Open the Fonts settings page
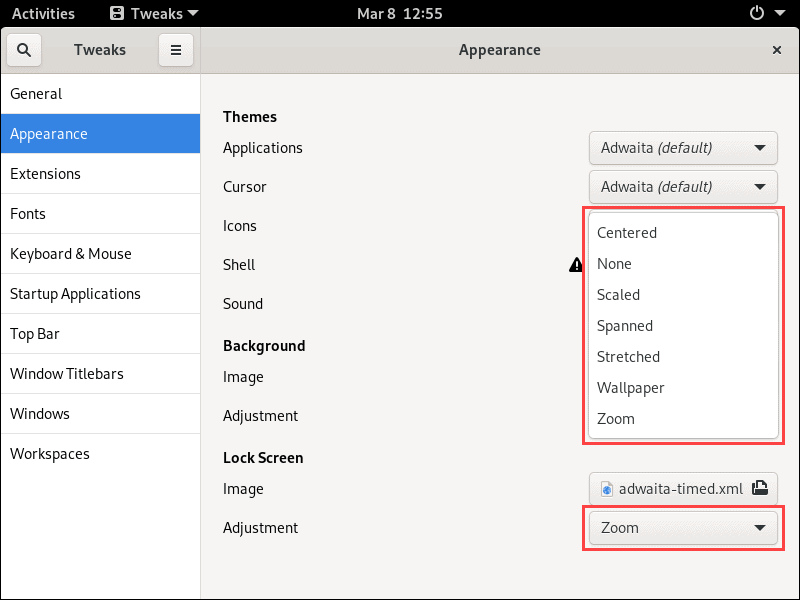 [x=101, y=214]
